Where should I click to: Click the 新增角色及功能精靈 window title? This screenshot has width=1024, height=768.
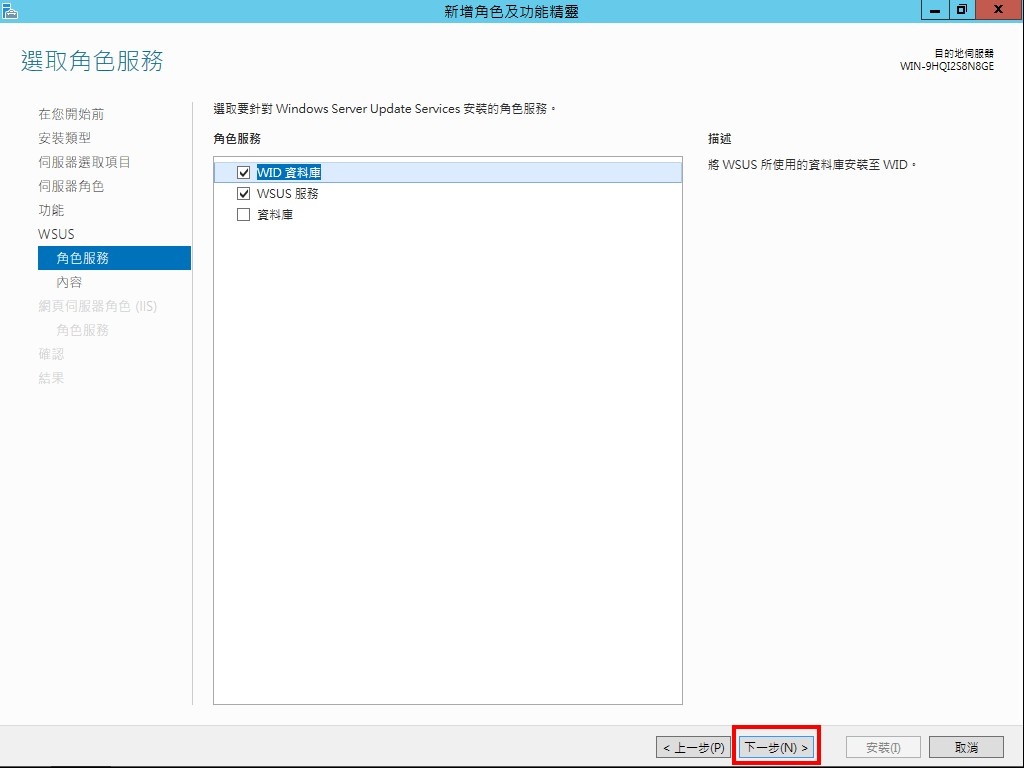coord(511,11)
